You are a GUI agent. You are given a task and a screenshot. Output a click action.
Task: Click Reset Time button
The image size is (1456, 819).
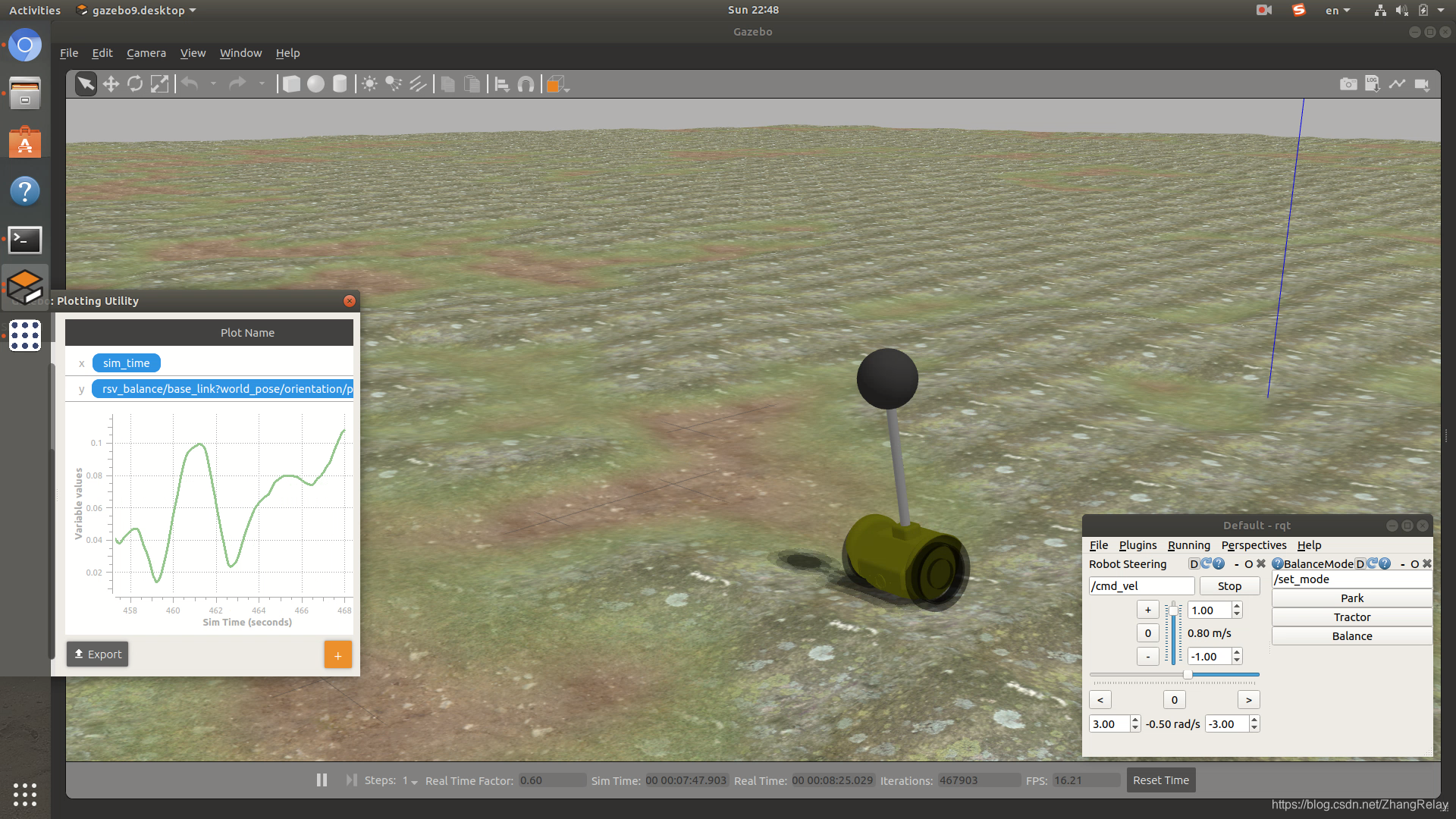[1161, 780]
